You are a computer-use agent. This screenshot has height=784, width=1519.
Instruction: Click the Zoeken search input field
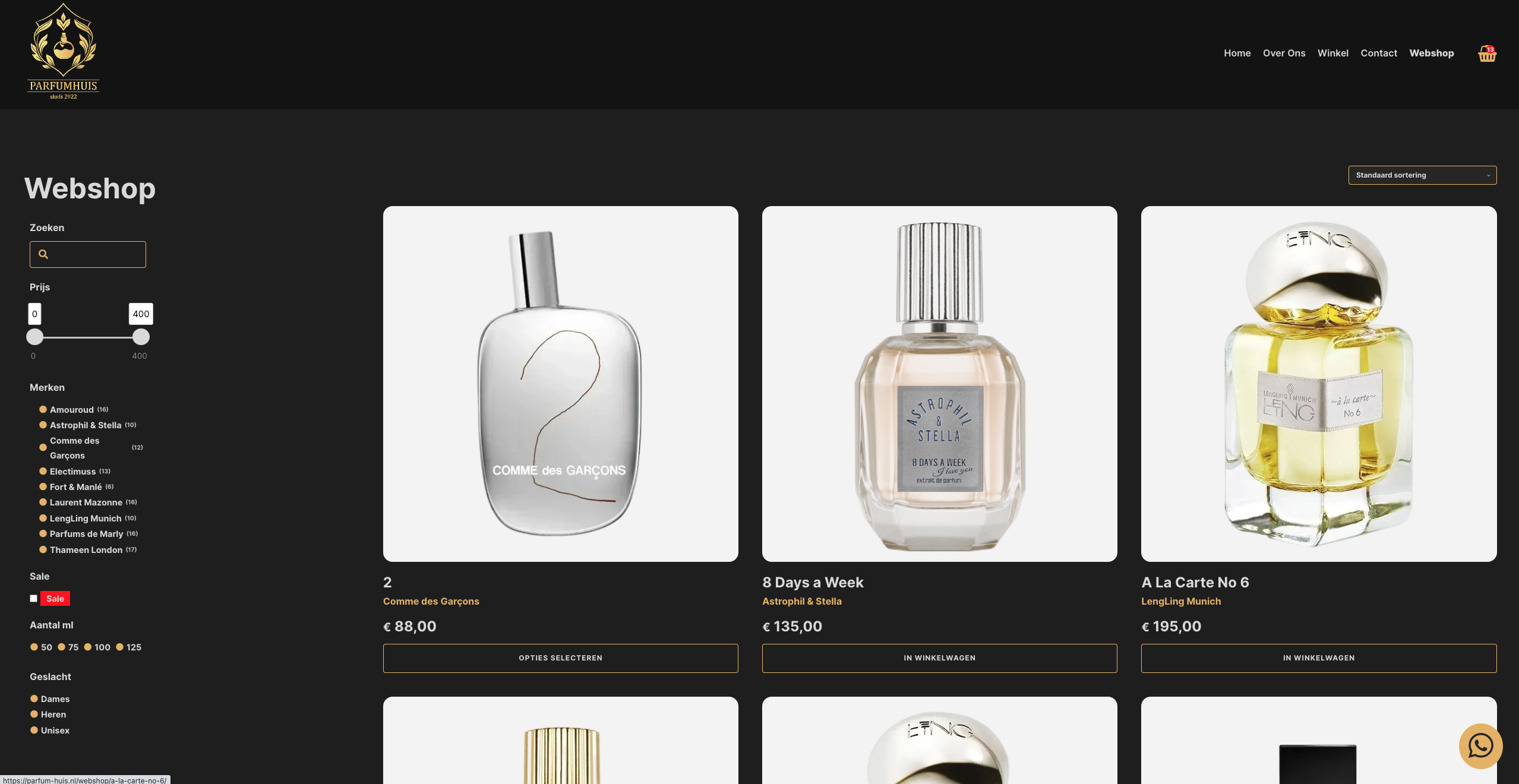88,254
